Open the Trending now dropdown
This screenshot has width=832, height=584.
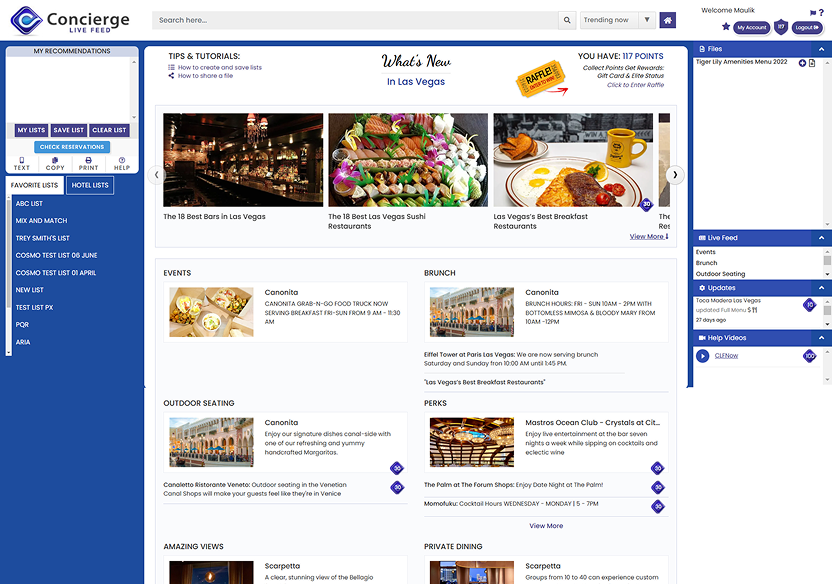pos(618,20)
